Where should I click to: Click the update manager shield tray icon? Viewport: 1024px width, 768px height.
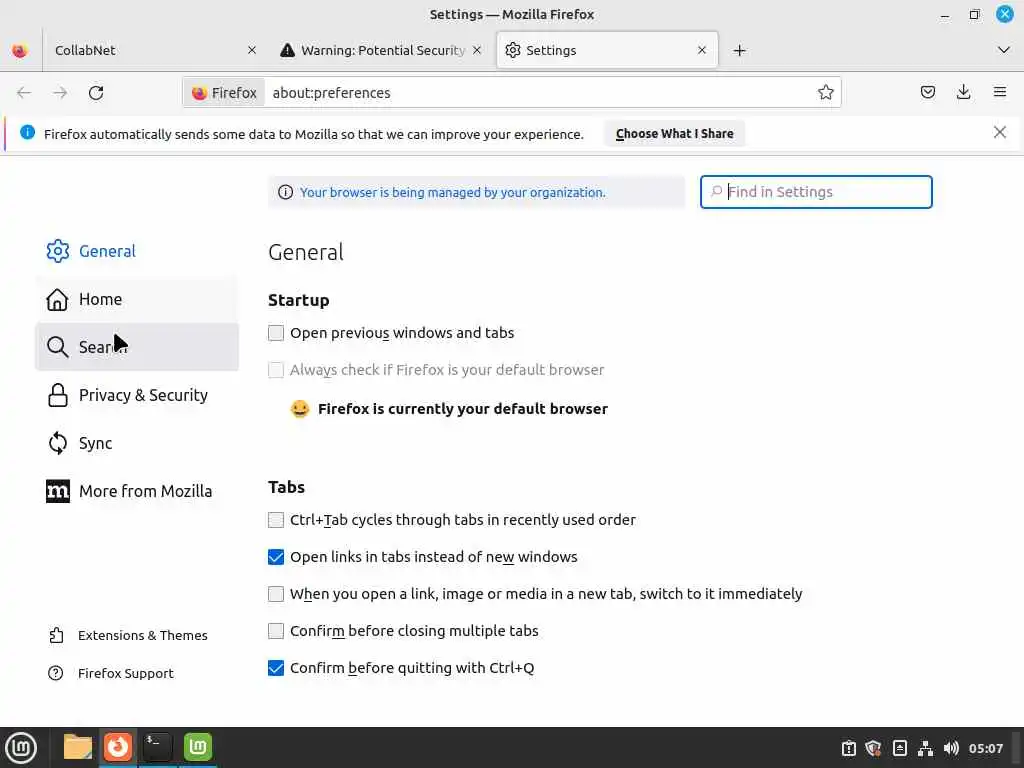(873, 748)
